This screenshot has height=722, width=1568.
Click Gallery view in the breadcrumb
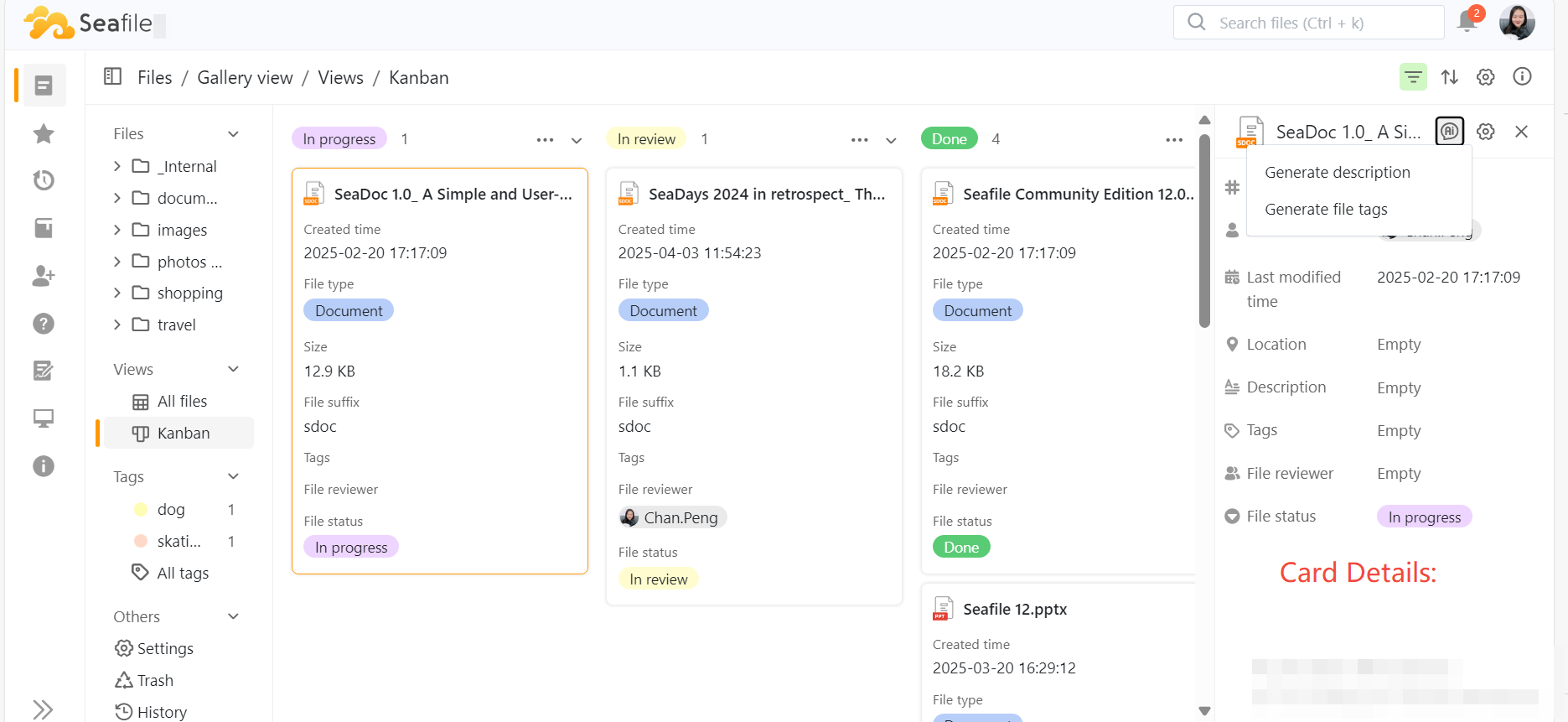(245, 78)
